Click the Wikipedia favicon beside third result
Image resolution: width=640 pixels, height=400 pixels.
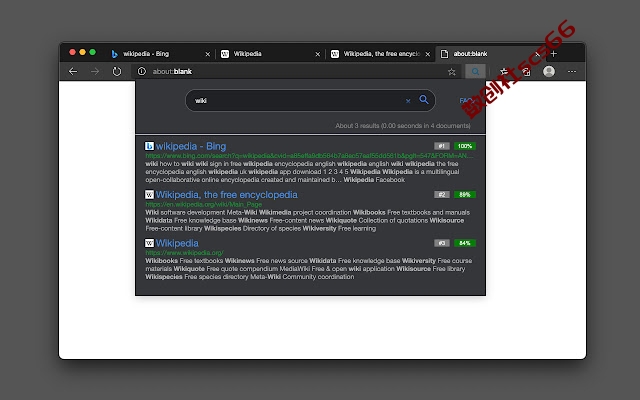(x=149, y=243)
